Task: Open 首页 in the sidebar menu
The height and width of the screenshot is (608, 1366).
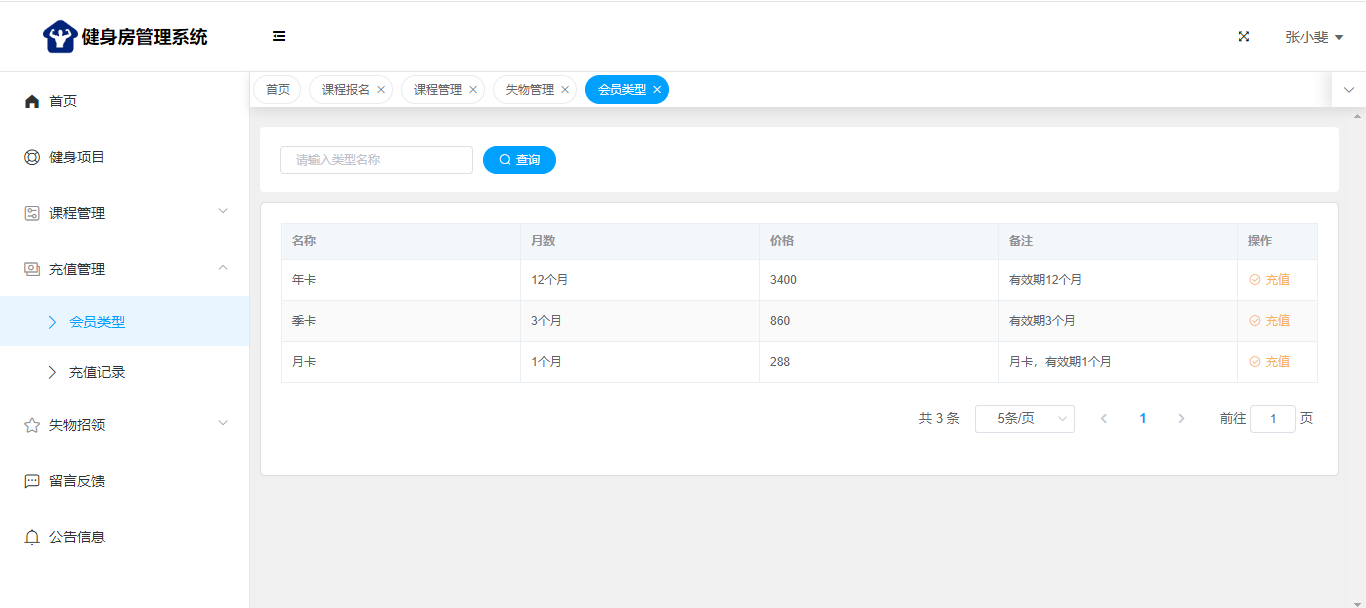Action: pos(124,101)
